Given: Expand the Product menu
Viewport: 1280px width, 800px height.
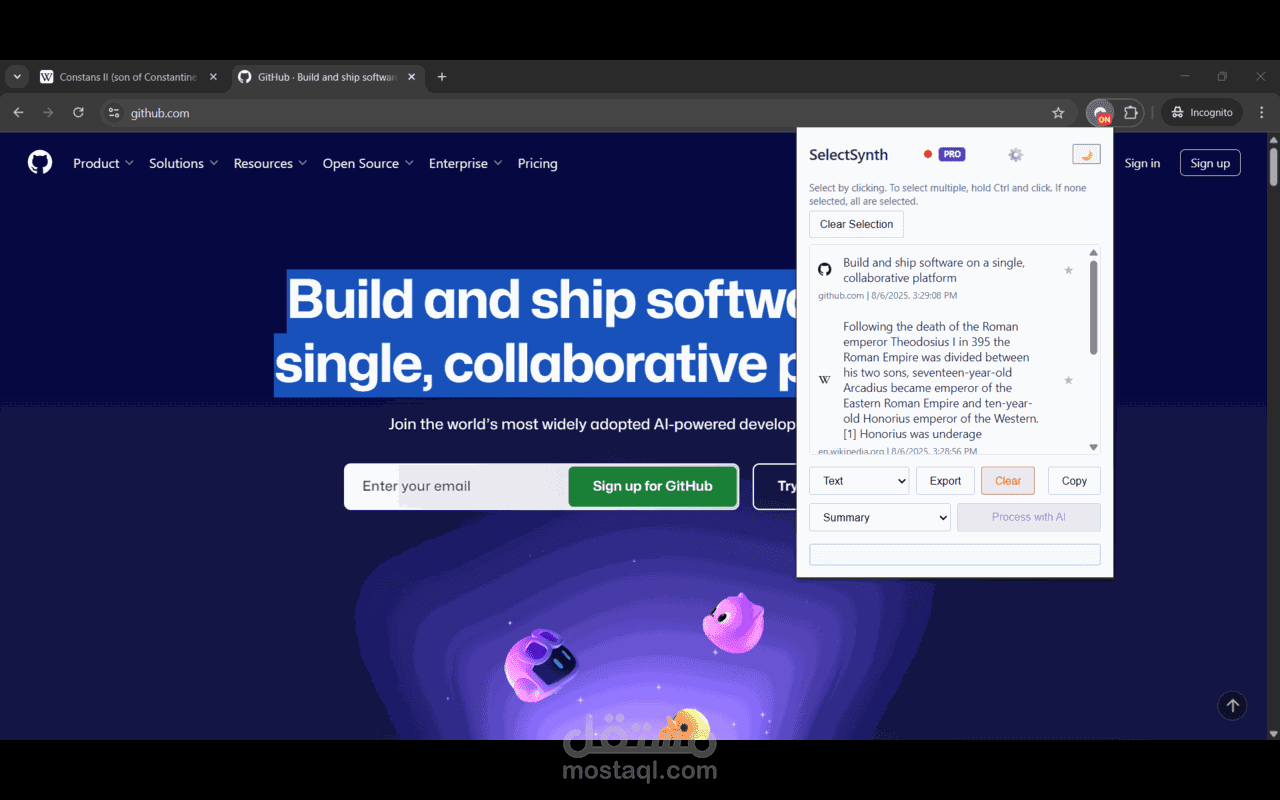Looking at the screenshot, I should click(x=103, y=163).
